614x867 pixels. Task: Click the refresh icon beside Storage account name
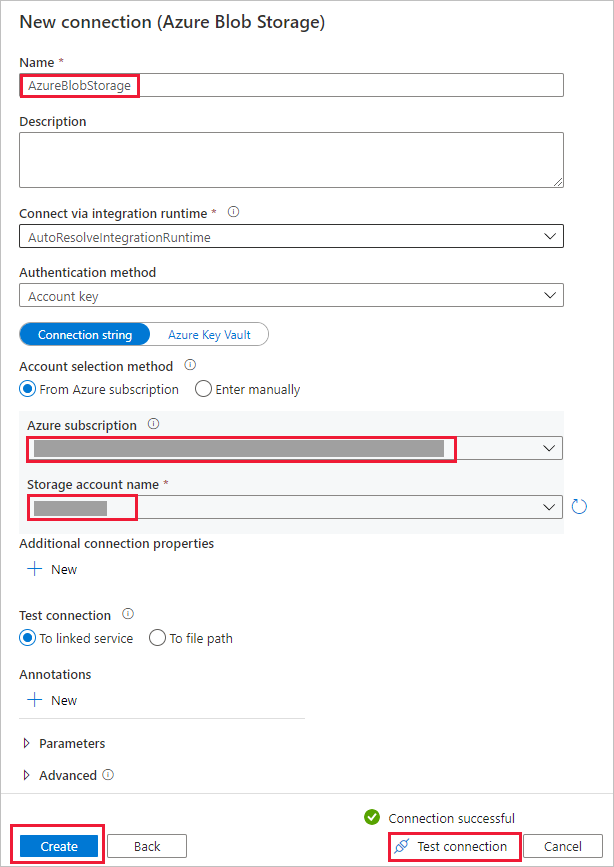point(579,507)
